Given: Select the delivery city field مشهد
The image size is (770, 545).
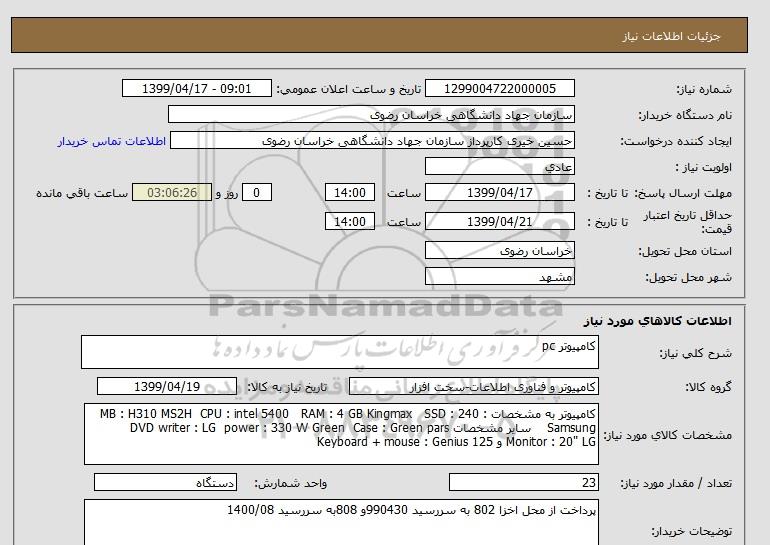Looking at the screenshot, I should click(x=499, y=276).
